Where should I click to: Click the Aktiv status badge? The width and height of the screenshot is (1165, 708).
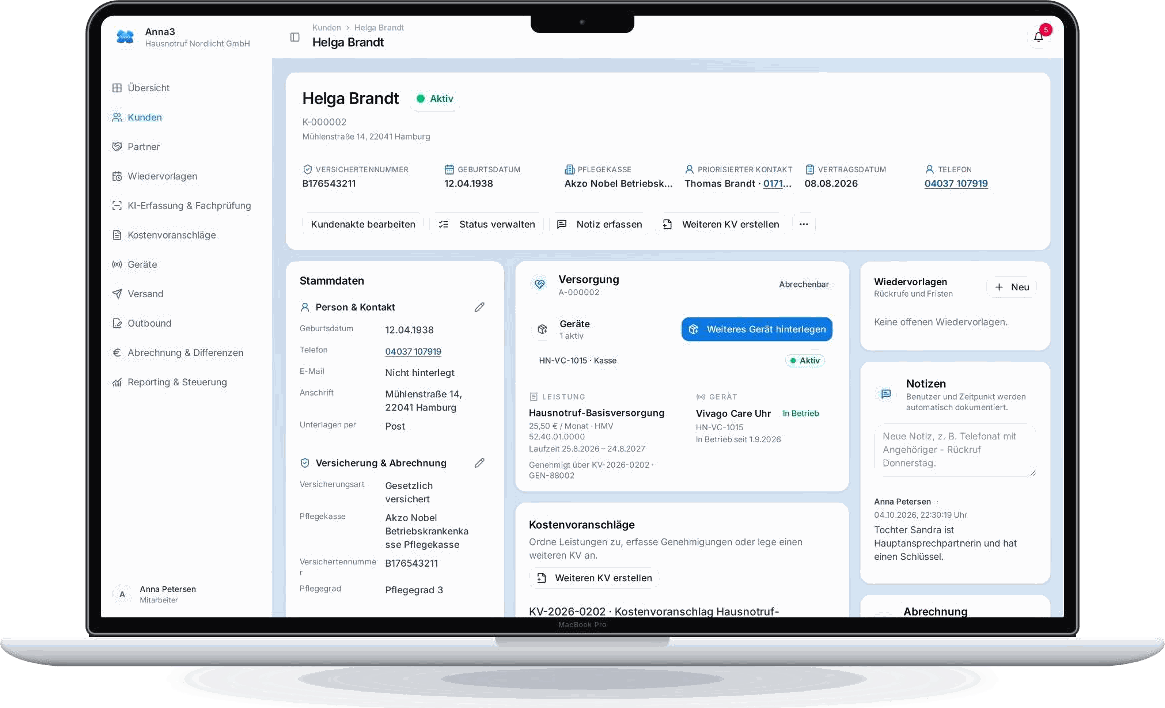click(435, 99)
